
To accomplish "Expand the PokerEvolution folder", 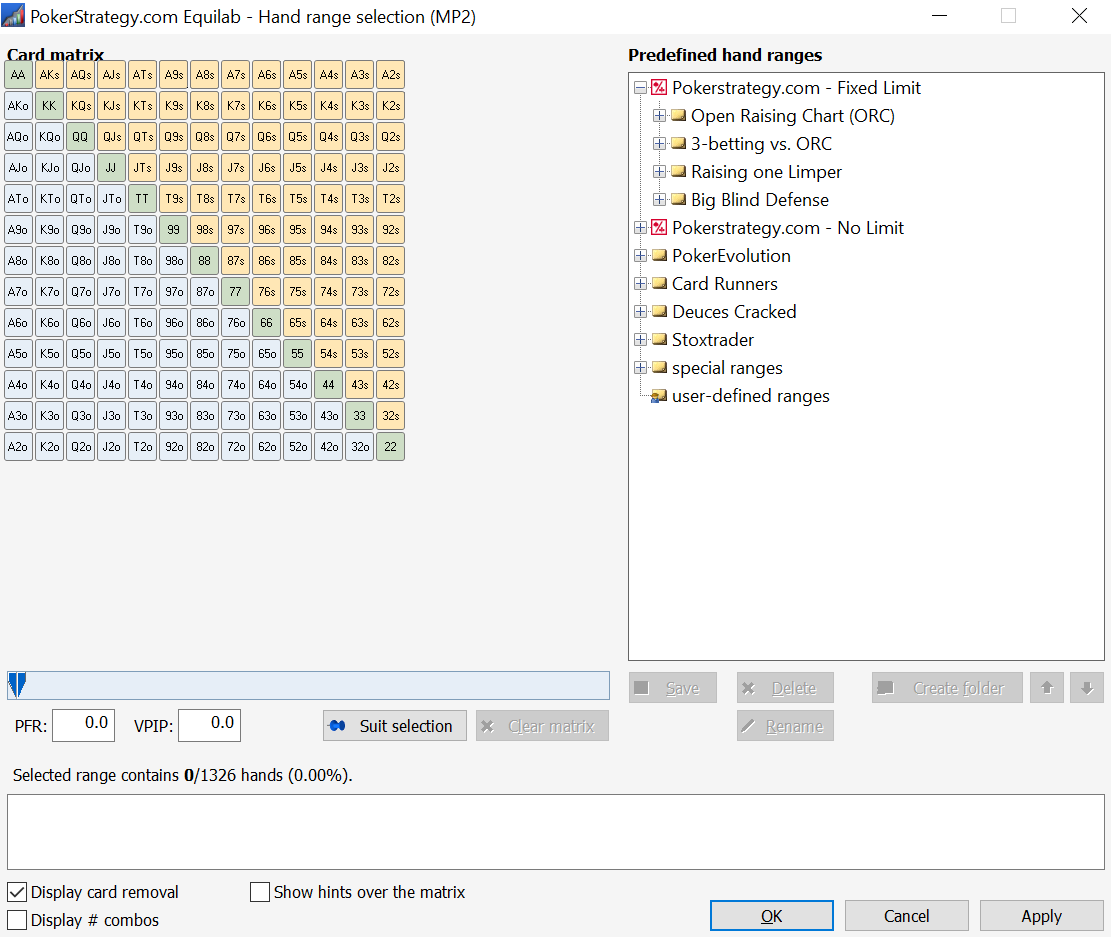I will (x=641, y=256).
